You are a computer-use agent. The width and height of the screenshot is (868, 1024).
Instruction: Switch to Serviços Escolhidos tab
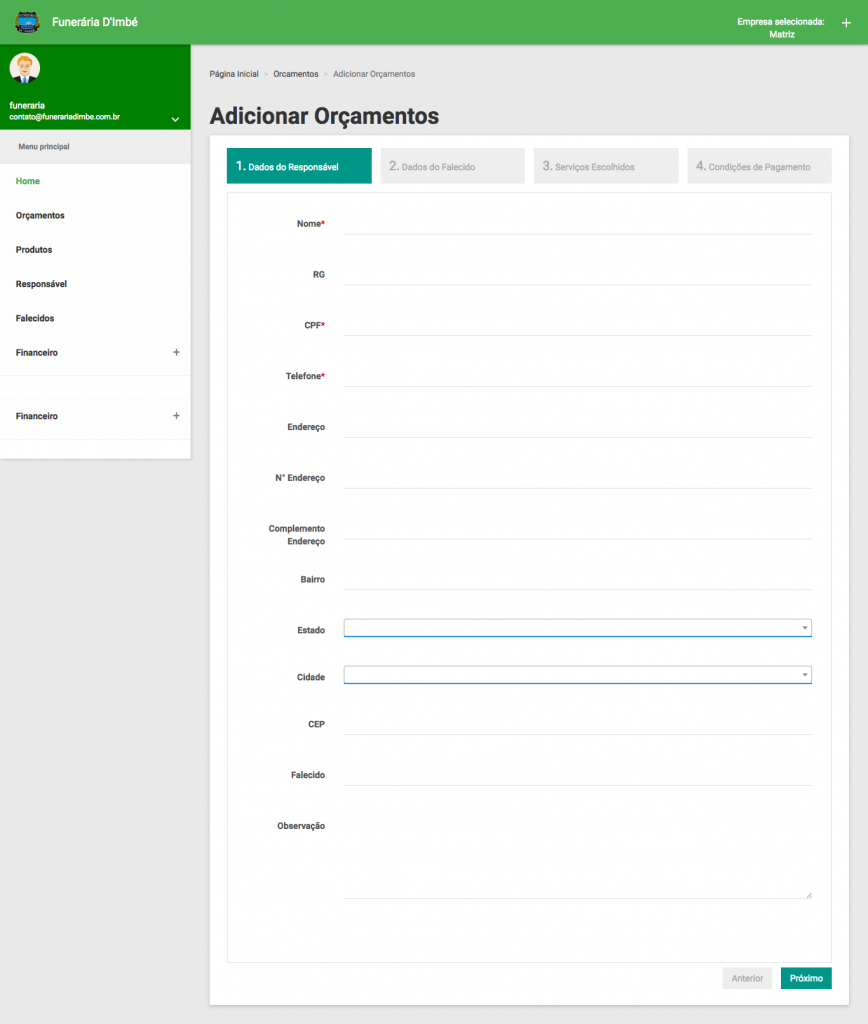pos(606,166)
